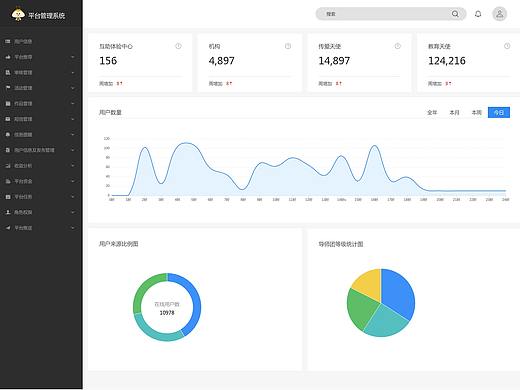Expand the 平台任务 submenu chevron

point(73,197)
